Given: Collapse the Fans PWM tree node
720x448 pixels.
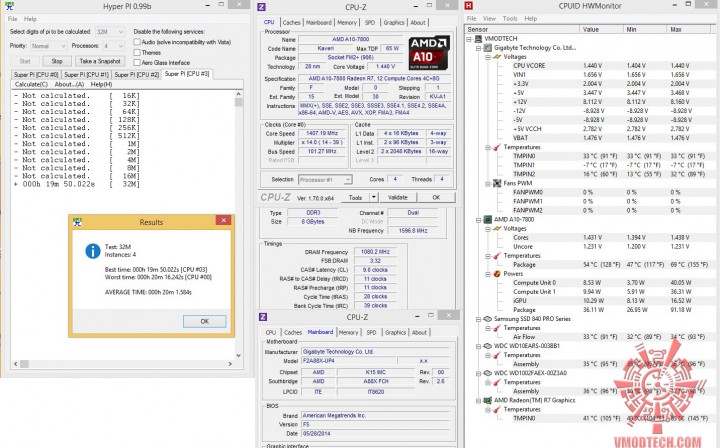Looking at the screenshot, I should [x=488, y=184].
